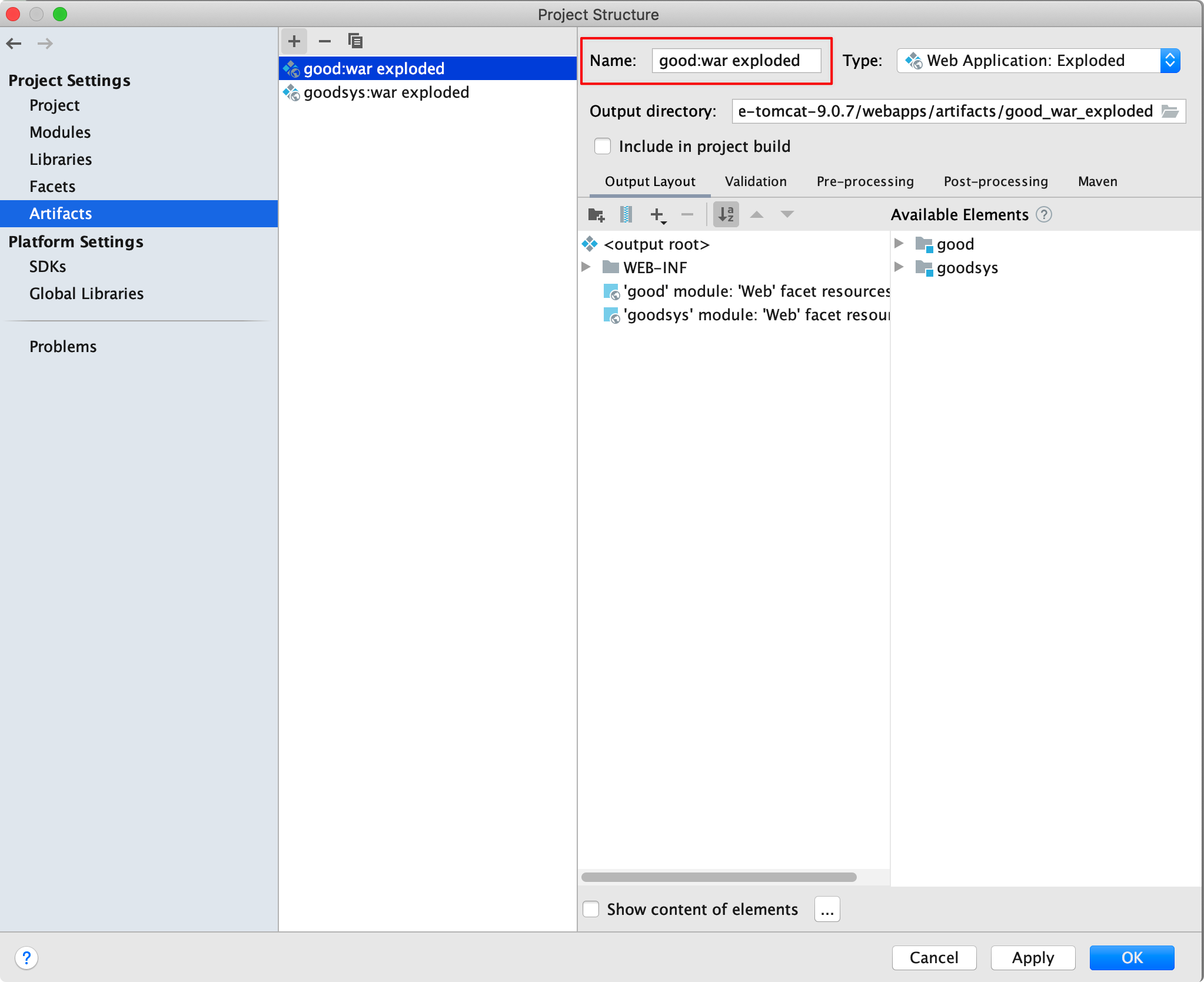Image resolution: width=1204 pixels, height=982 pixels.
Task: Browse output directory folder icon
Action: [x=1170, y=111]
